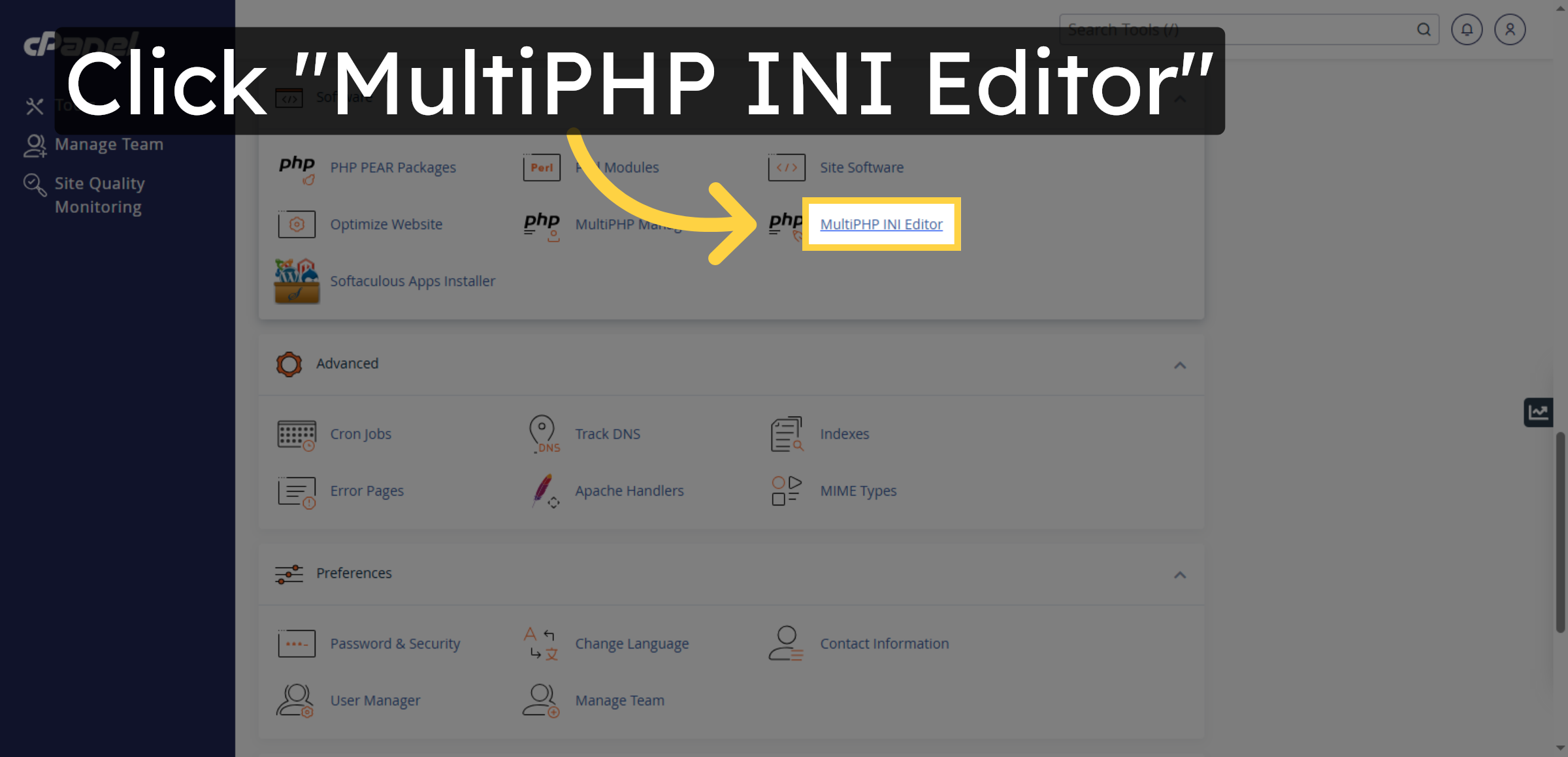Select Apache Handlers

pos(629,491)
